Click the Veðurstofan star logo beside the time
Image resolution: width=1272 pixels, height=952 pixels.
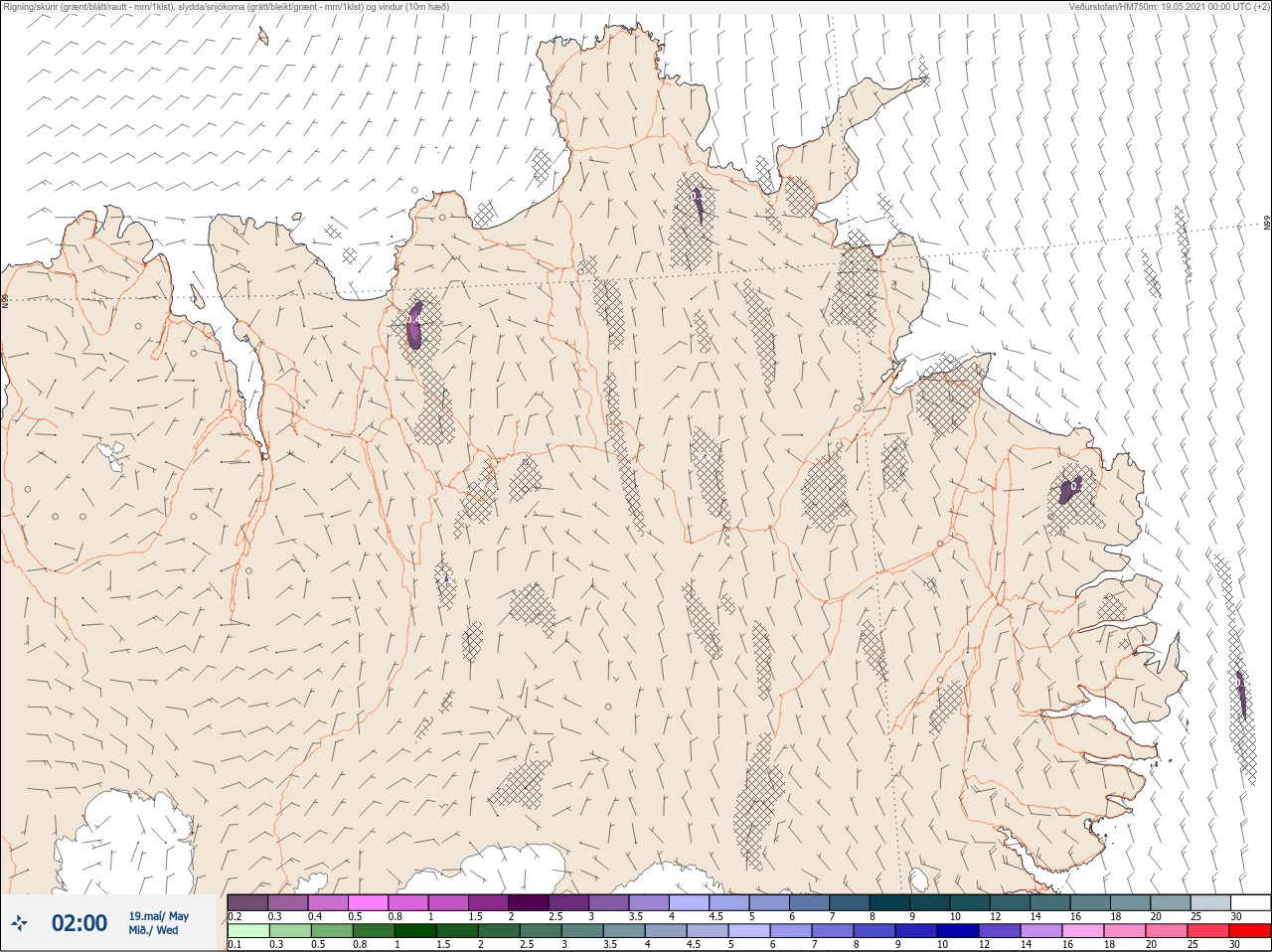20,924
